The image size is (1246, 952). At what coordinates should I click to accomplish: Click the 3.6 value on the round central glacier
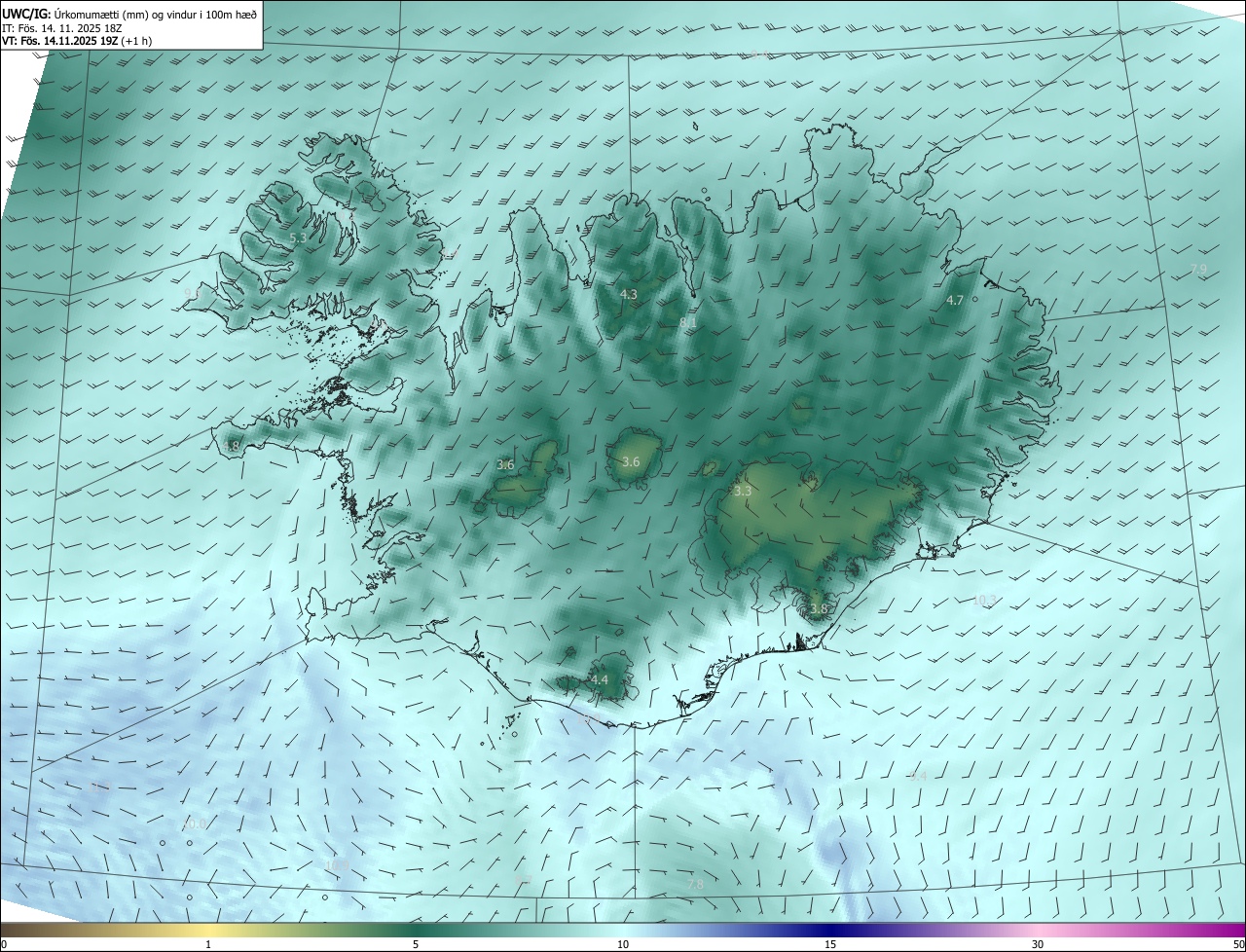(631, 461)
